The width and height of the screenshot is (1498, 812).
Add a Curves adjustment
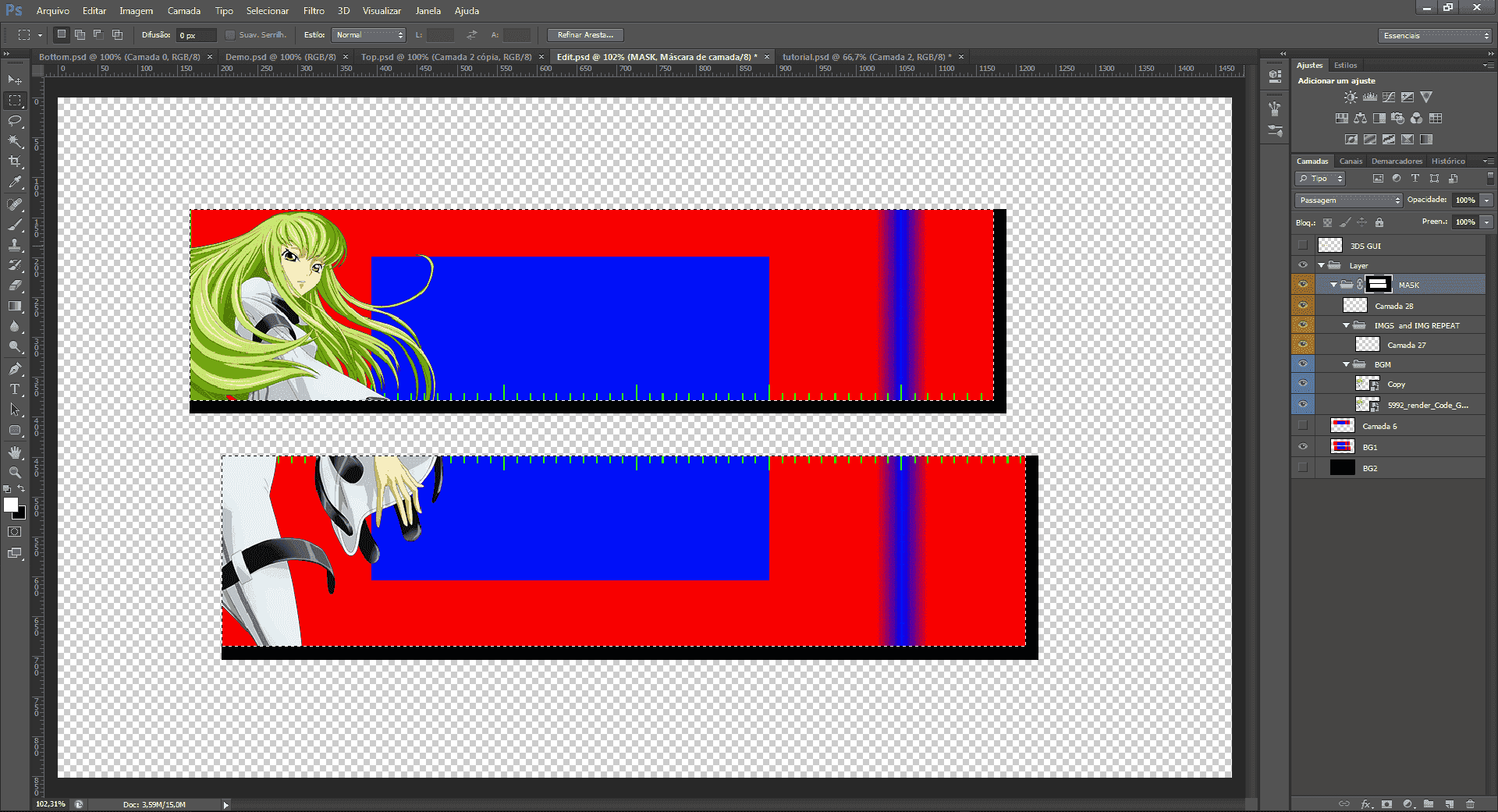[1389, 98]
